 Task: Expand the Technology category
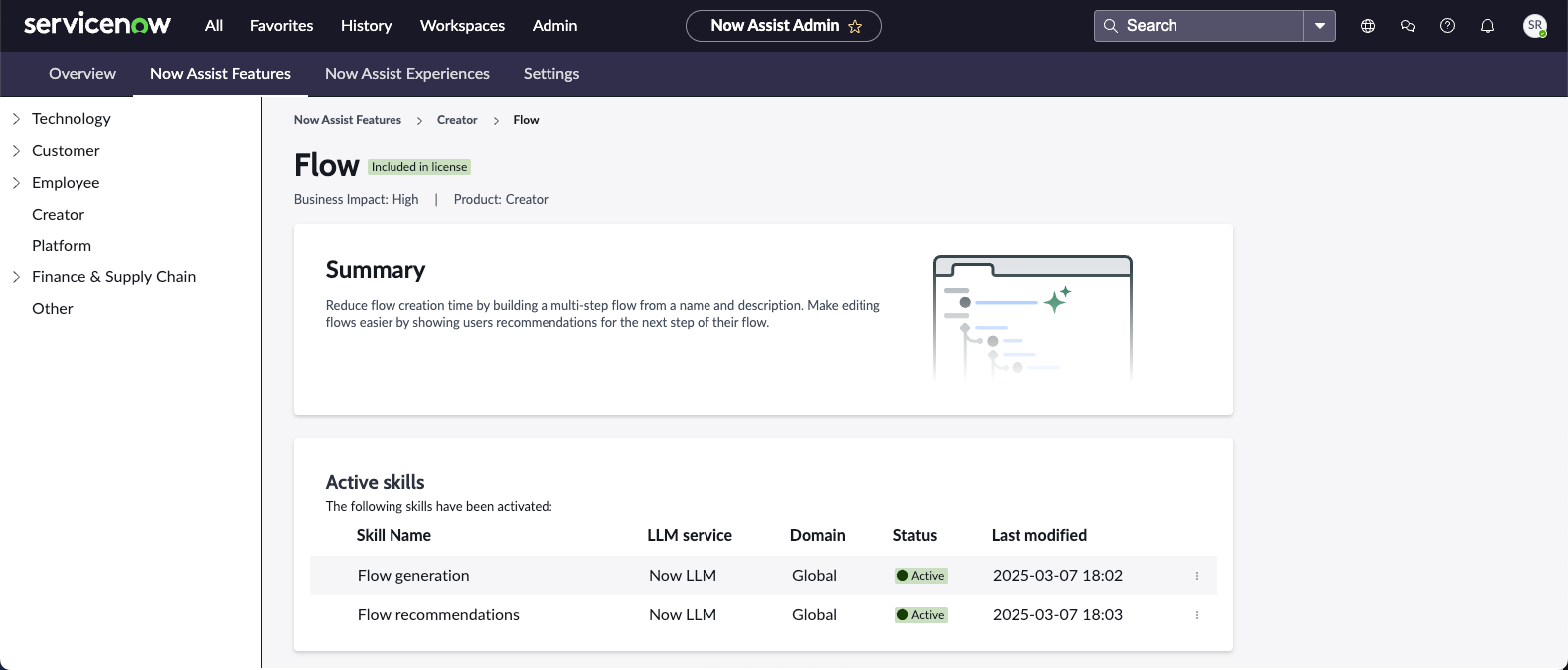click(16, 119)
